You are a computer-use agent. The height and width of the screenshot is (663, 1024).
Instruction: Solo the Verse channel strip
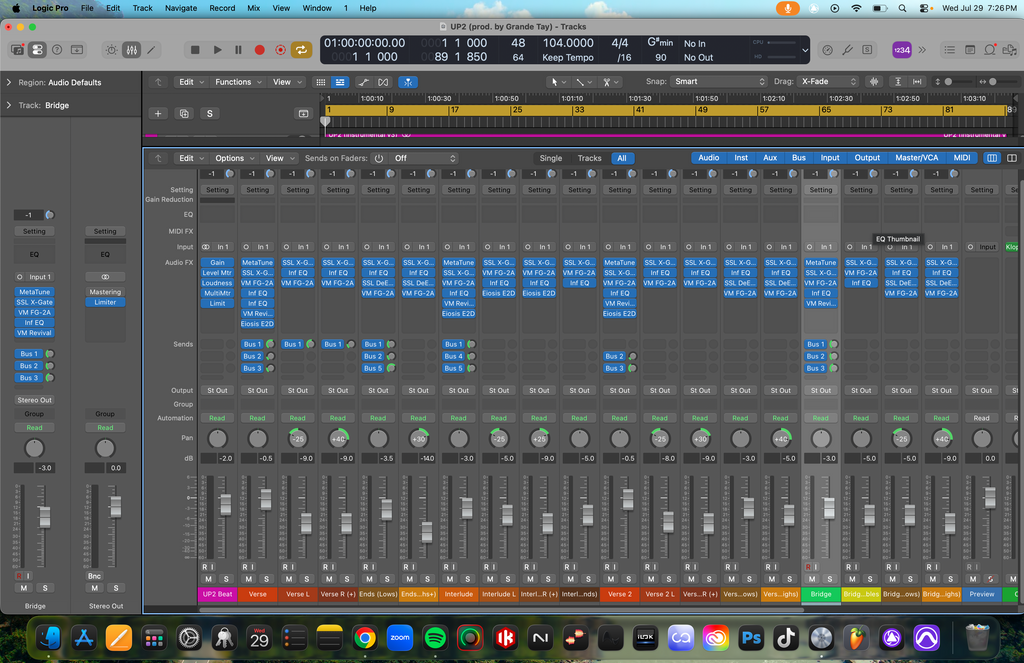click(x=266, y=579)
